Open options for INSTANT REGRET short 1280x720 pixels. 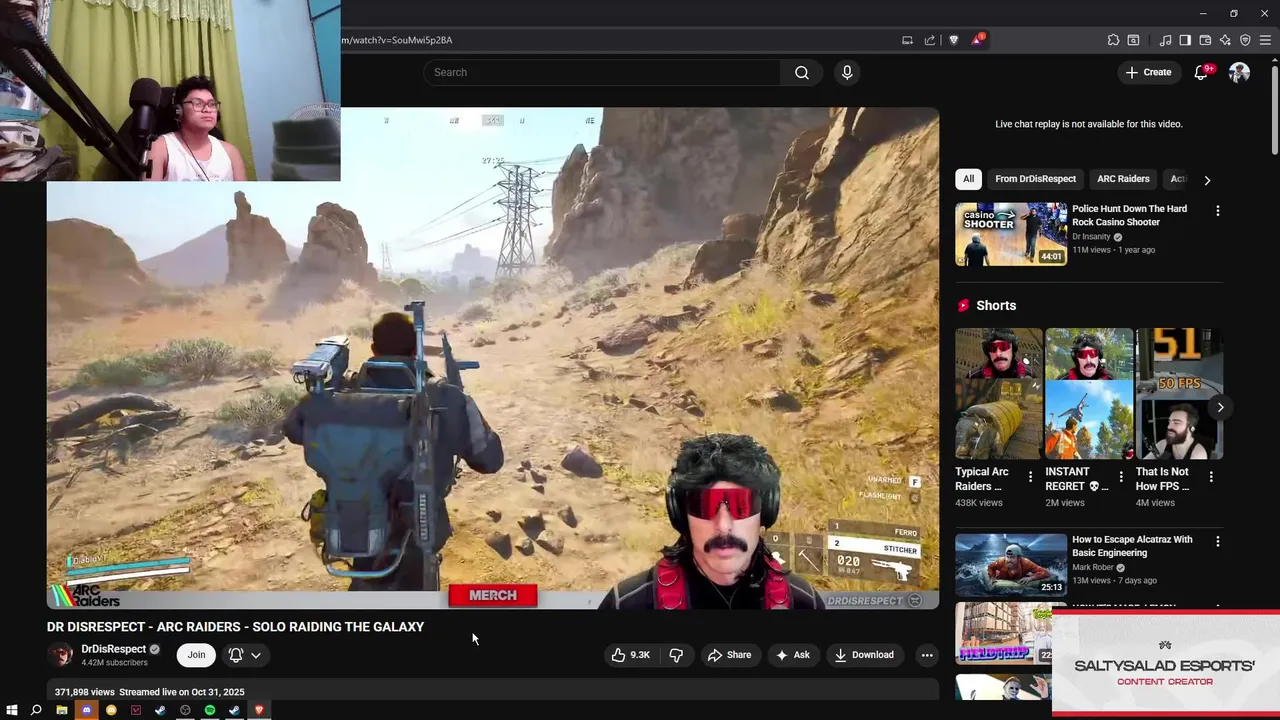(1120, 477)
